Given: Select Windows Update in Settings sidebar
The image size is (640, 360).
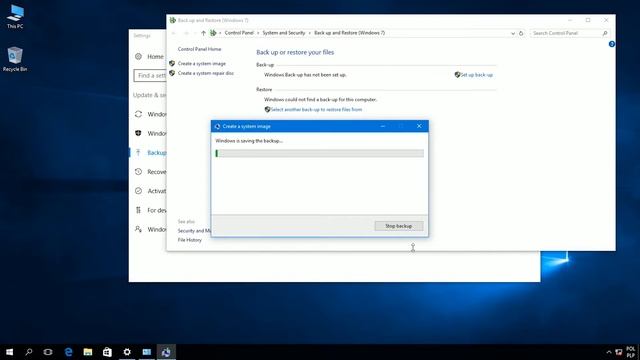Looking at the screenshot, I should tap(149, 114).
